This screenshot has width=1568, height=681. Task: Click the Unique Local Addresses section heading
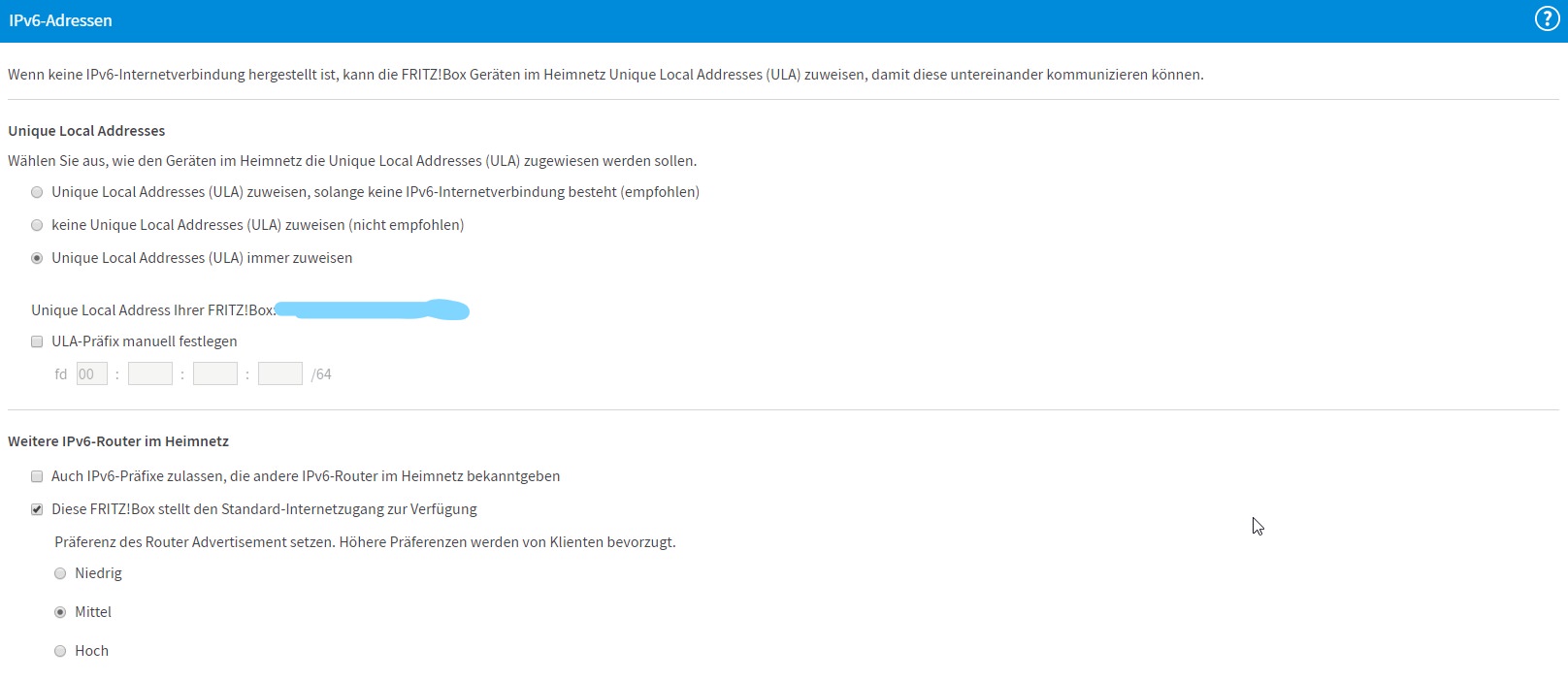(x=86, y=131)
